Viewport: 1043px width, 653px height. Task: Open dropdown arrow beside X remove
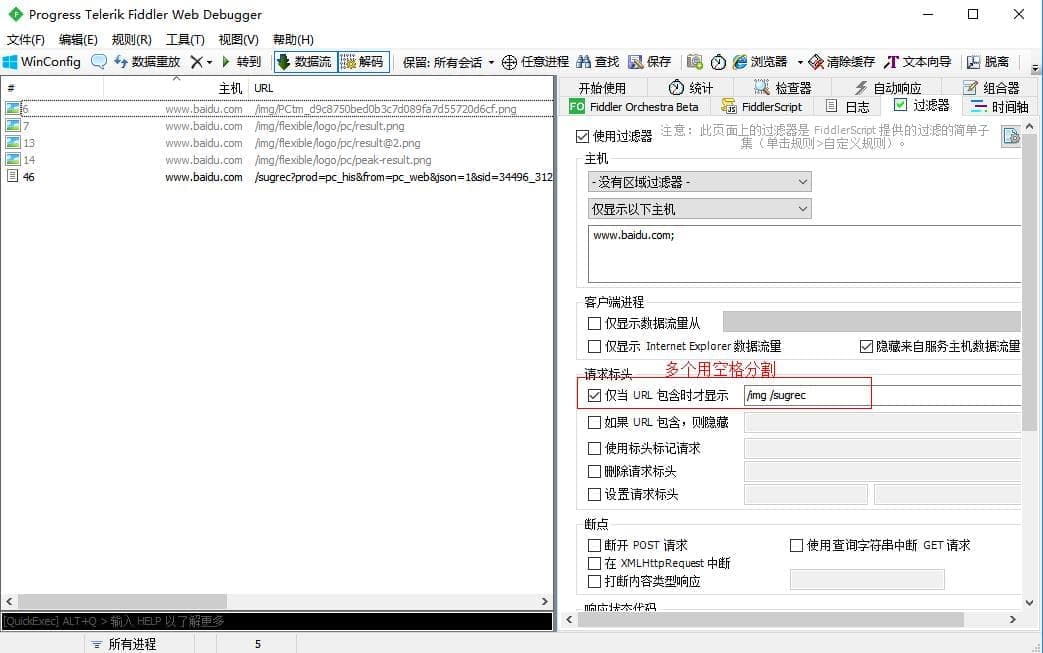(209, 62)
